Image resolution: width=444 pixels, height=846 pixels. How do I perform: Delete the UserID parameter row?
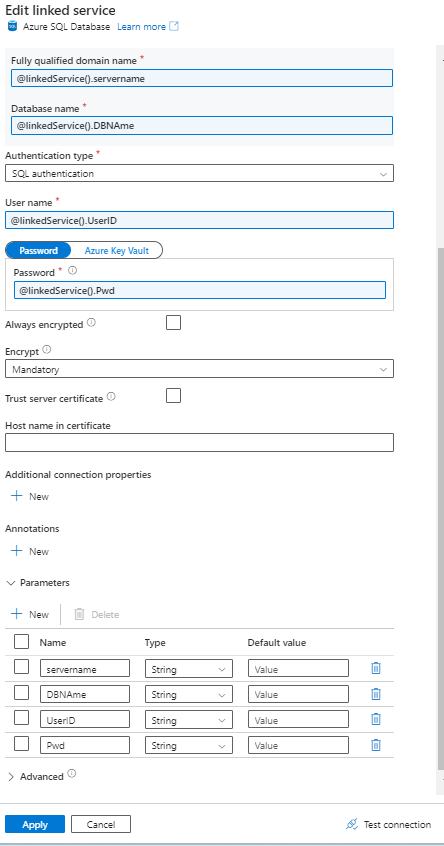376,719
